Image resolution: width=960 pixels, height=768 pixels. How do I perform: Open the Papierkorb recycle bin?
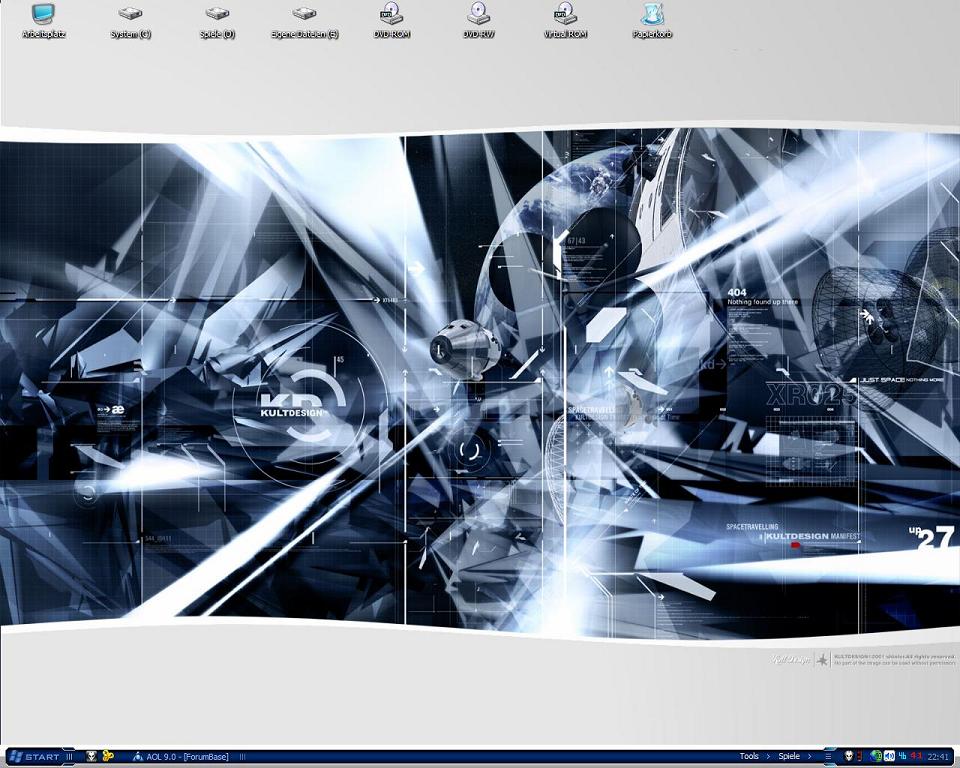coord(652,21)
